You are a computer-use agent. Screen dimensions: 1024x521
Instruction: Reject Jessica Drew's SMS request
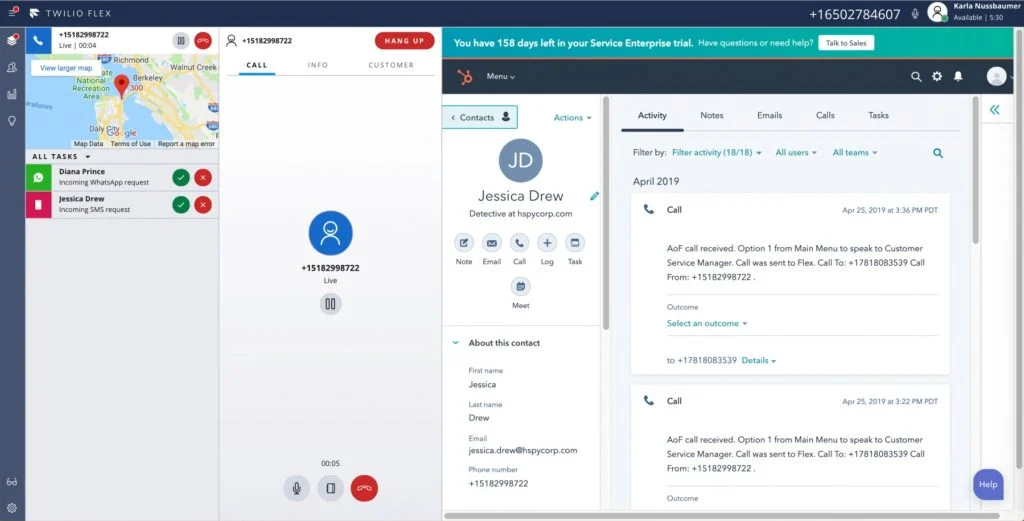pos(203,205)
